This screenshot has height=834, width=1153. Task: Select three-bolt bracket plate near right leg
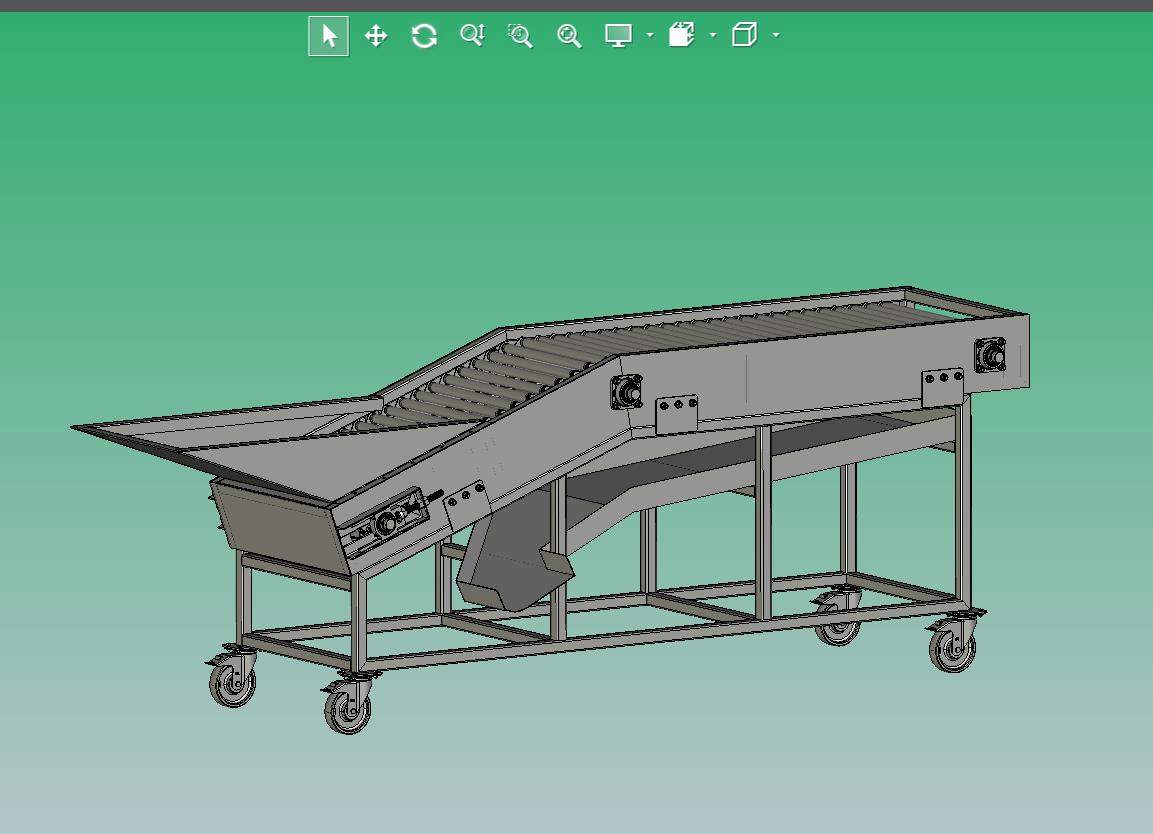(943, 387)
